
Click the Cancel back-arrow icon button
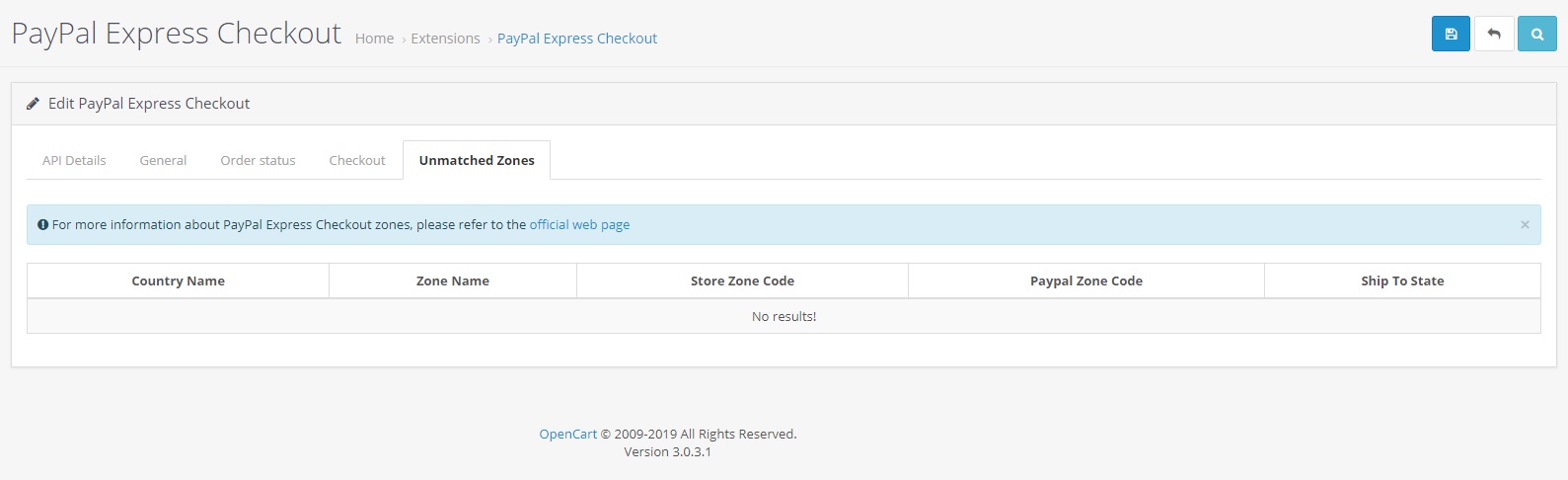1494,34
